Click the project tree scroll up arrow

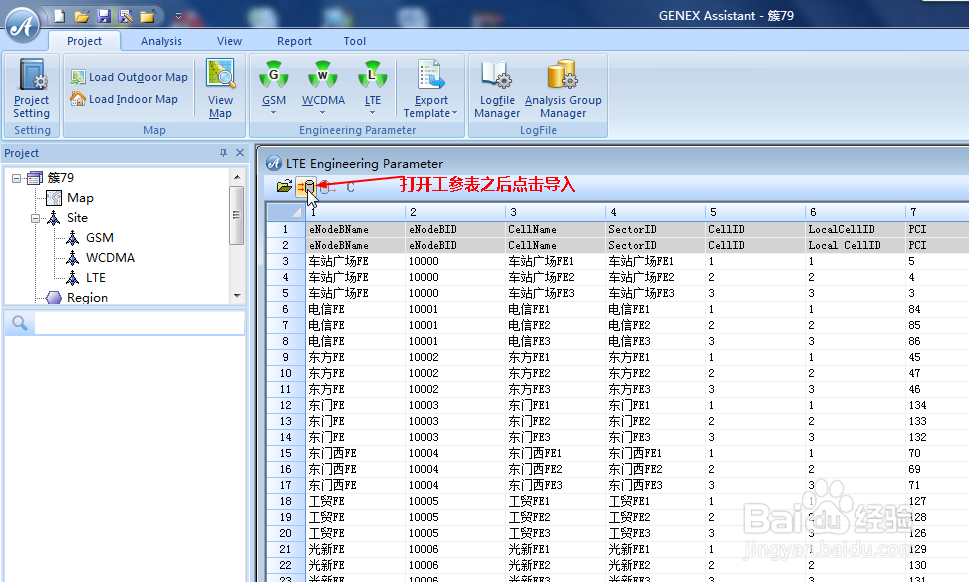click(237, 177)
